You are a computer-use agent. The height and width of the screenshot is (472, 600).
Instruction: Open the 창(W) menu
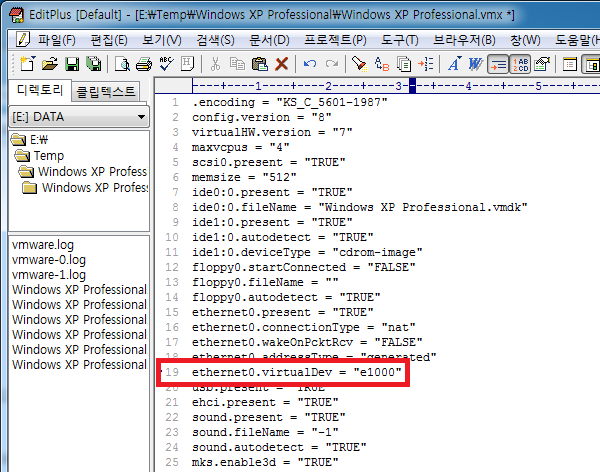[525, 40]
